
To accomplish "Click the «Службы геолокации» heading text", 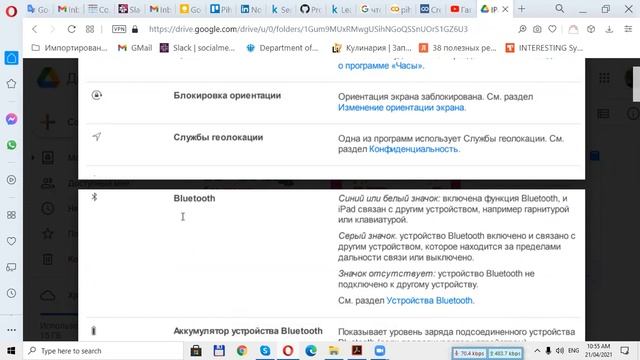I will (x=218, y=137).
